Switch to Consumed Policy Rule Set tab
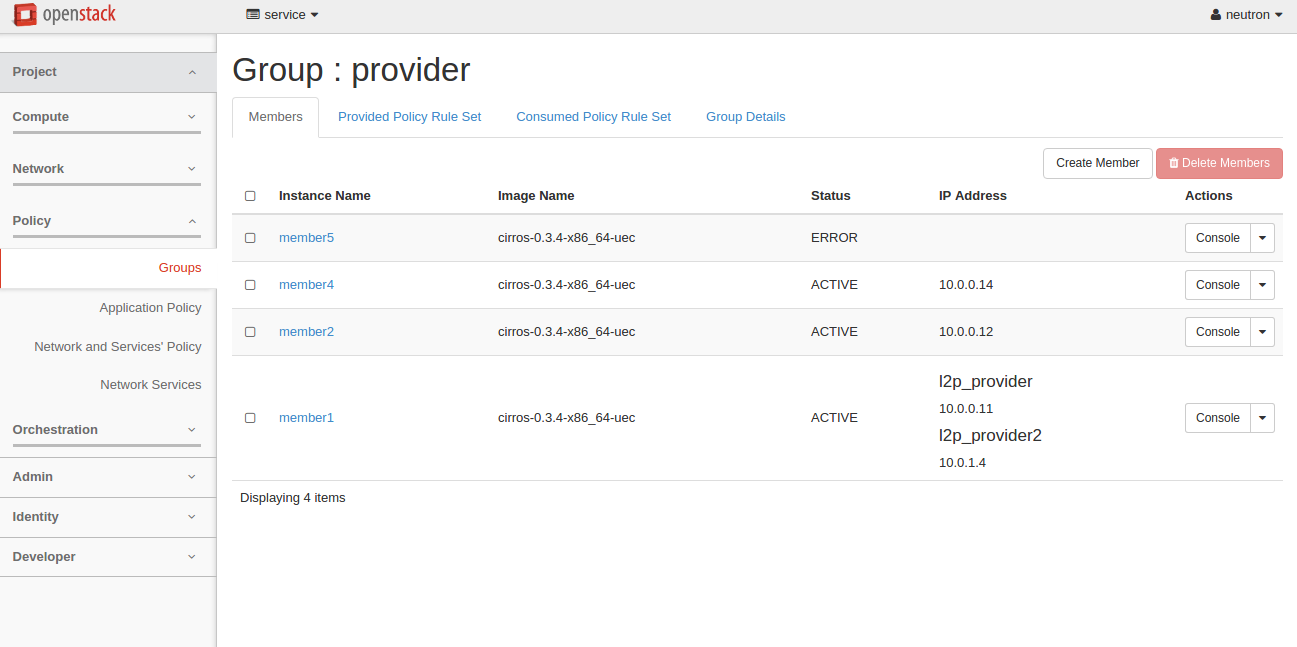The image size is (1297, 647). click(x=593, y=117)
